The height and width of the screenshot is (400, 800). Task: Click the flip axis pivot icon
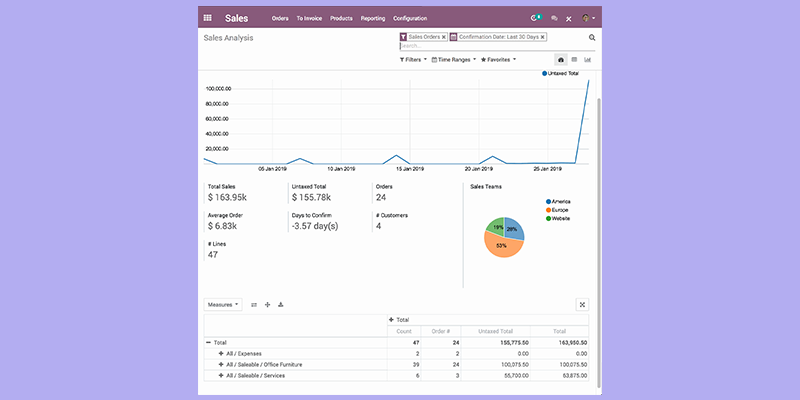[254, 305]
